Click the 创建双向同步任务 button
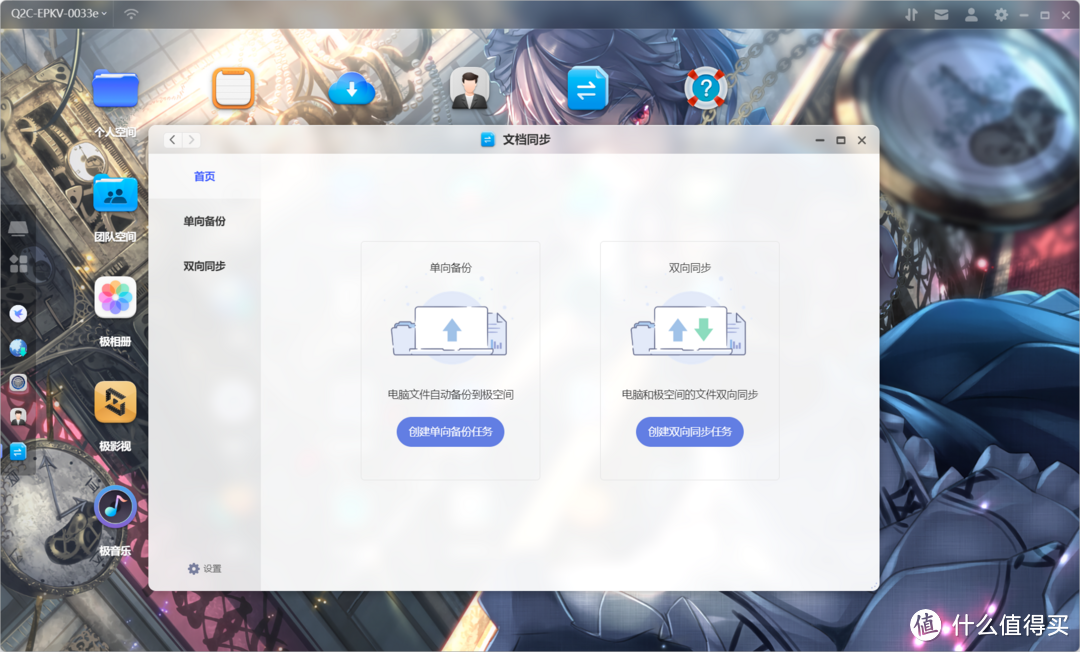This screenshot has width=1080, height=652. (x=689, y=432)
